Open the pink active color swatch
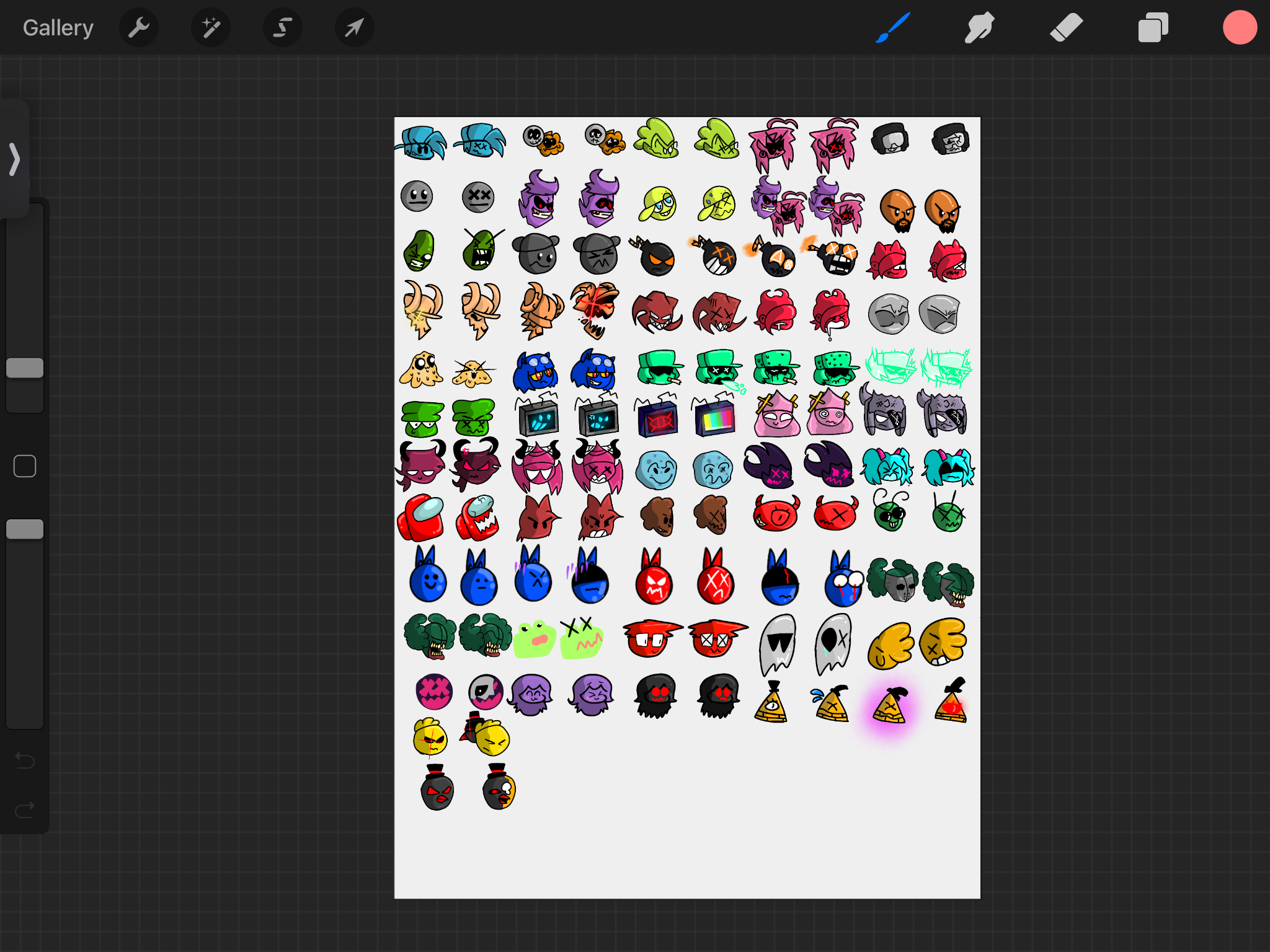 (x=1240, y=28)
